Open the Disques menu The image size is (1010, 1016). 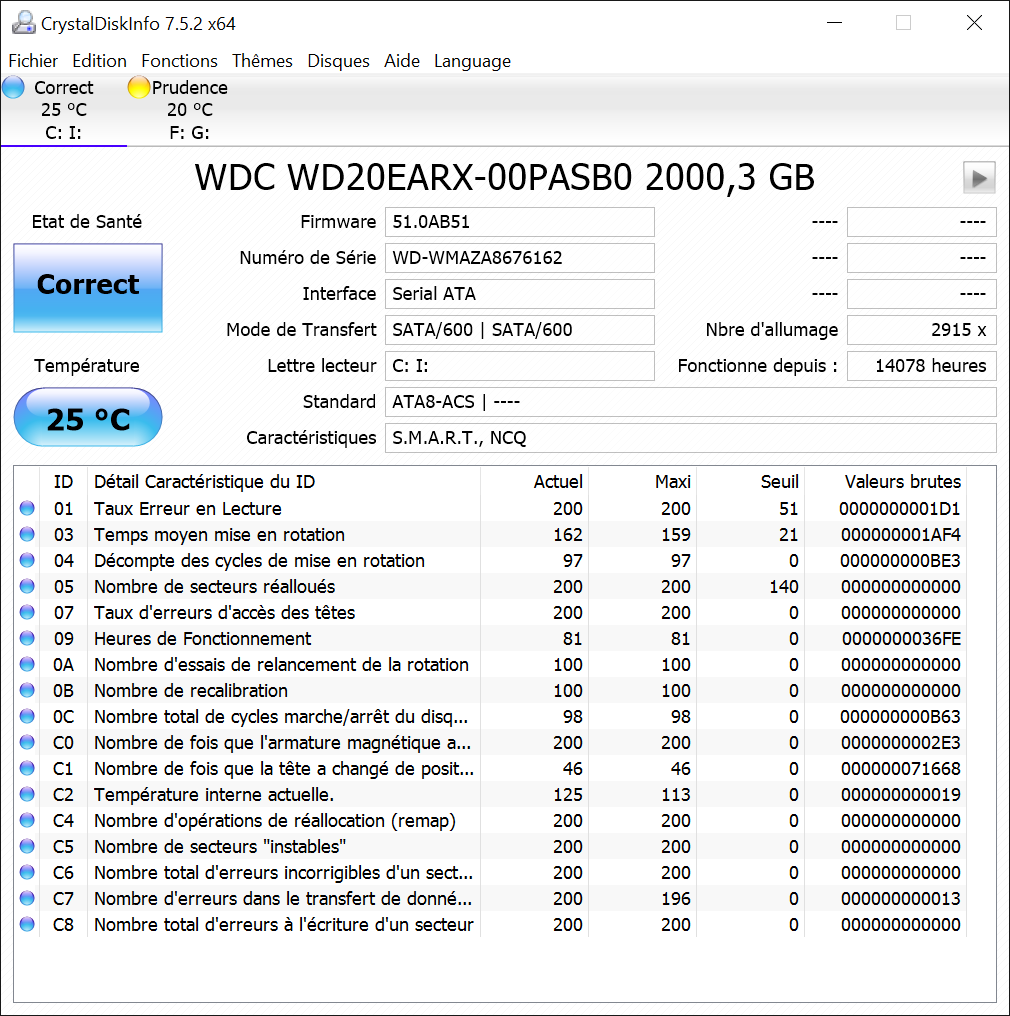pos(338,61)
